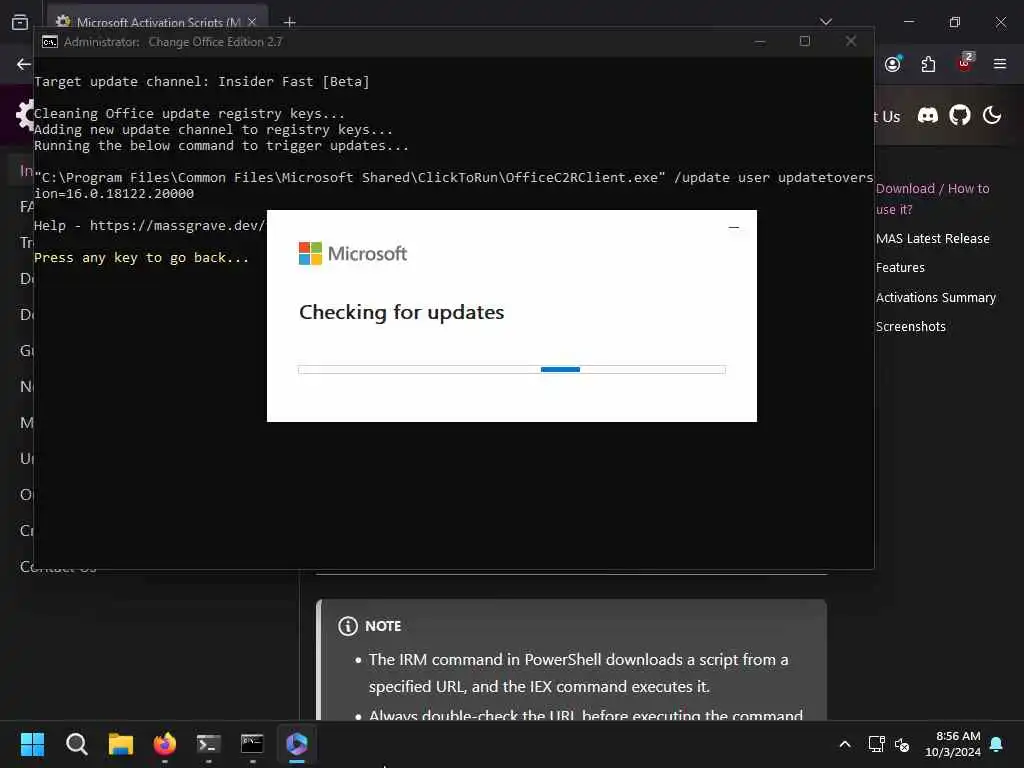Open the muted volume tray icon
Screen dimensions: 1024x768
[902, 744]
